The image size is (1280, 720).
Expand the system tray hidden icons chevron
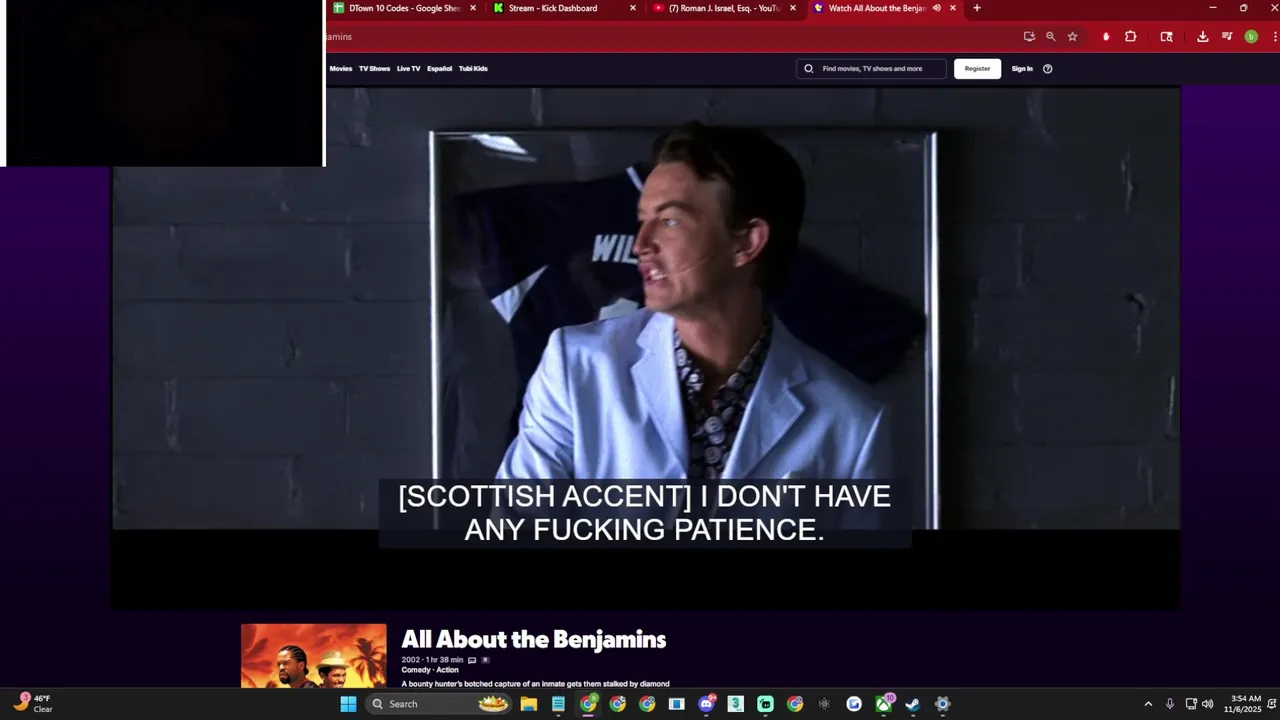1148,704
